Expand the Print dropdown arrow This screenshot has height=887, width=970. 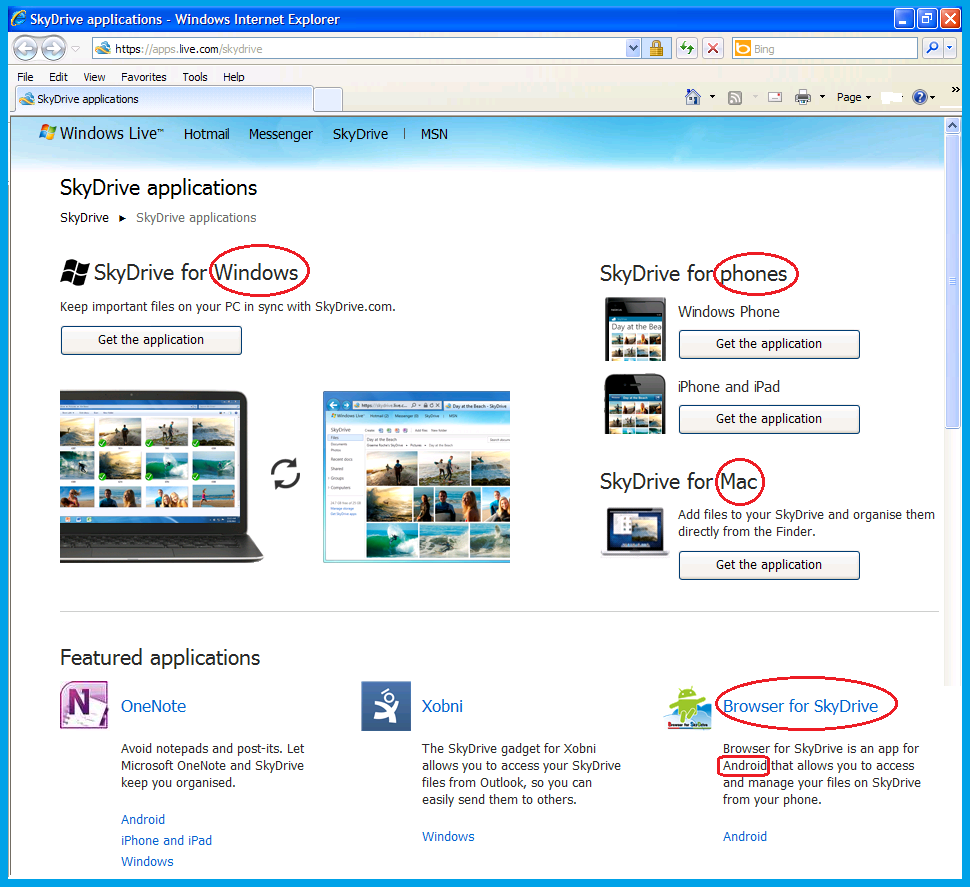pos(822,97)
